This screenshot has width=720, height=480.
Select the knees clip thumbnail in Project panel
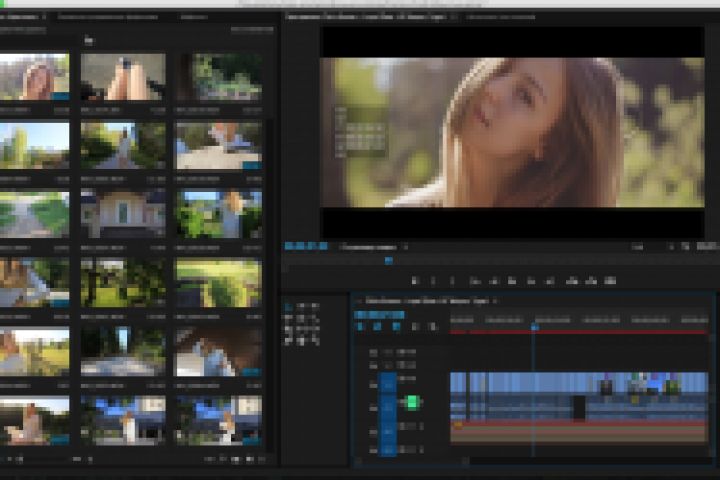tap(123, 77)
